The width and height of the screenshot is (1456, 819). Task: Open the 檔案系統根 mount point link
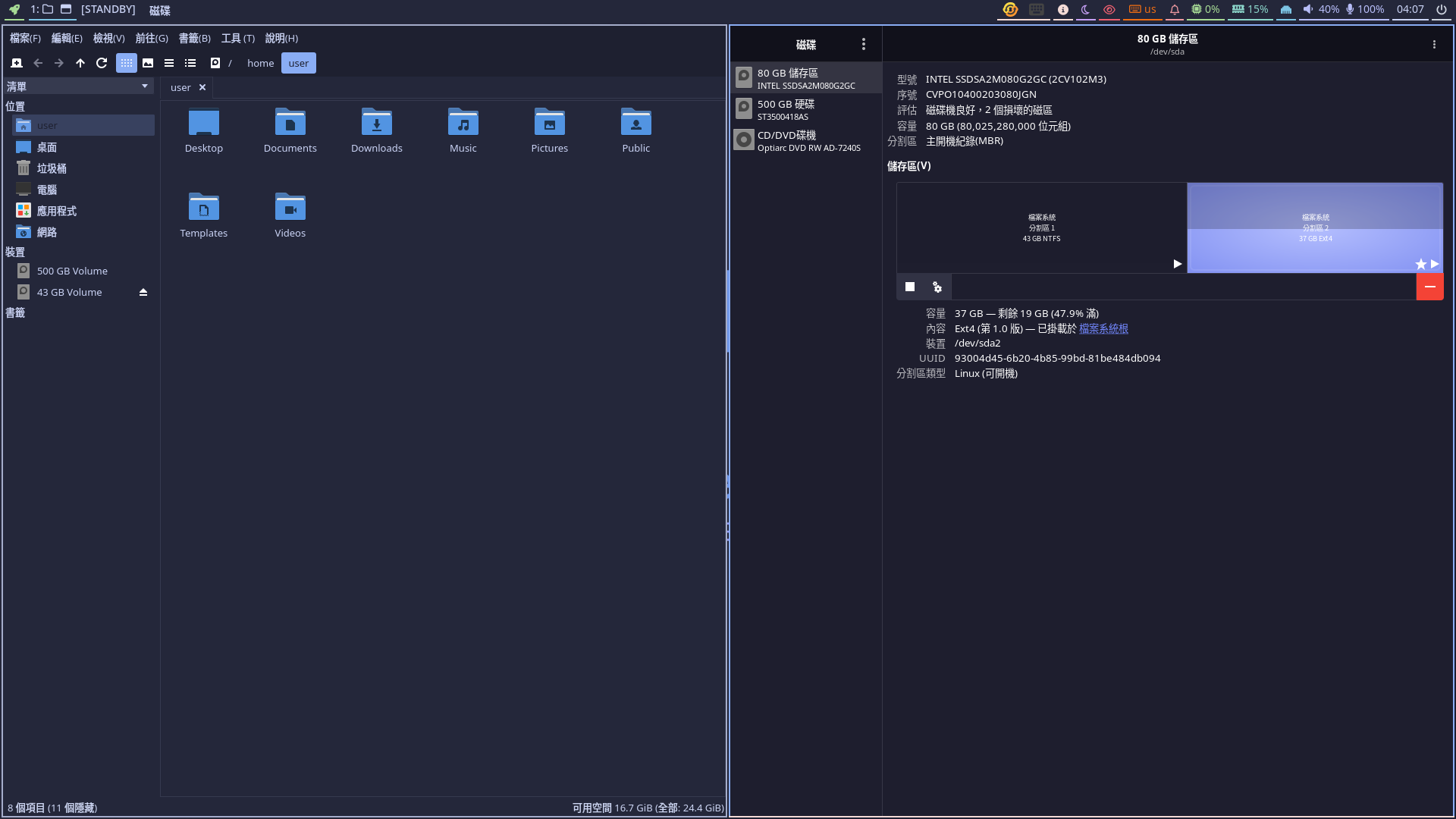coord(1103,328)
